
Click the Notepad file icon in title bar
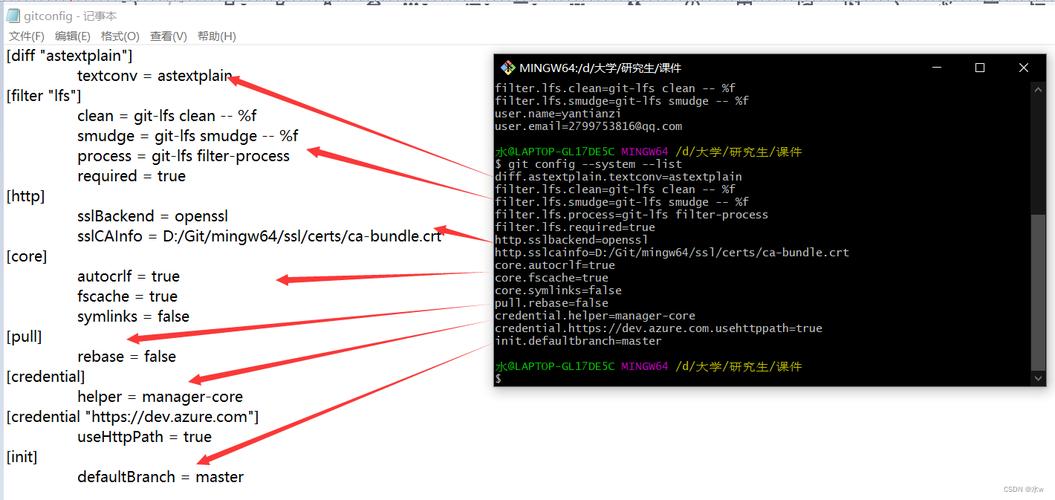point(13,15)
